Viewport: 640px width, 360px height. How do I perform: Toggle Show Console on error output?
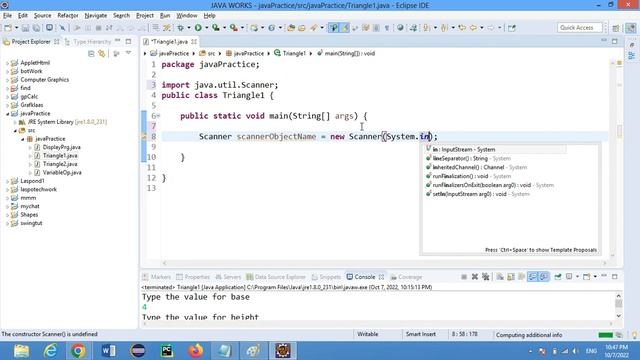pos(544,277)
